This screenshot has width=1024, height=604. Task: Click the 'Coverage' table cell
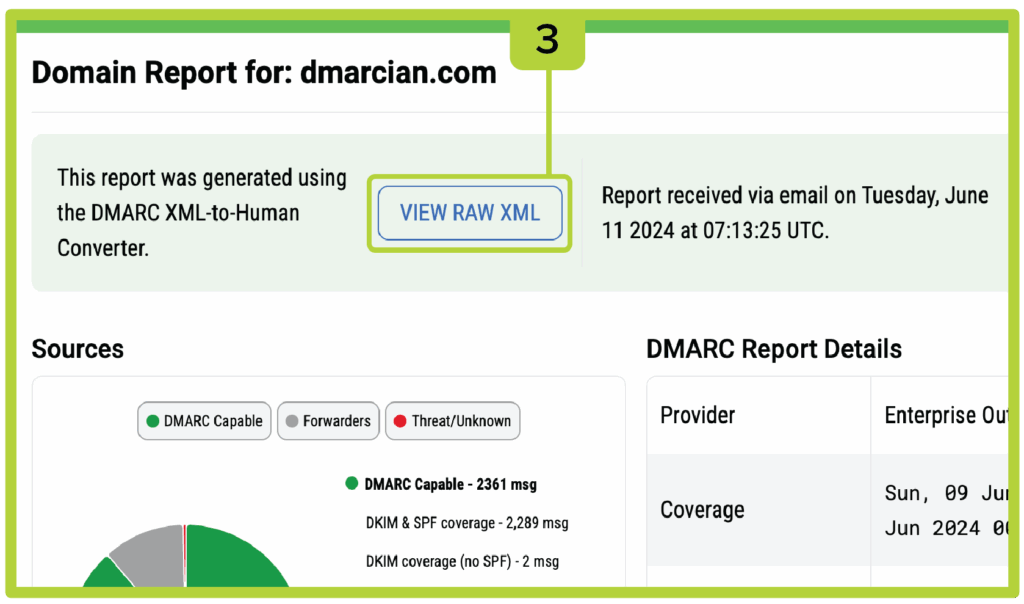click(759, 510)
